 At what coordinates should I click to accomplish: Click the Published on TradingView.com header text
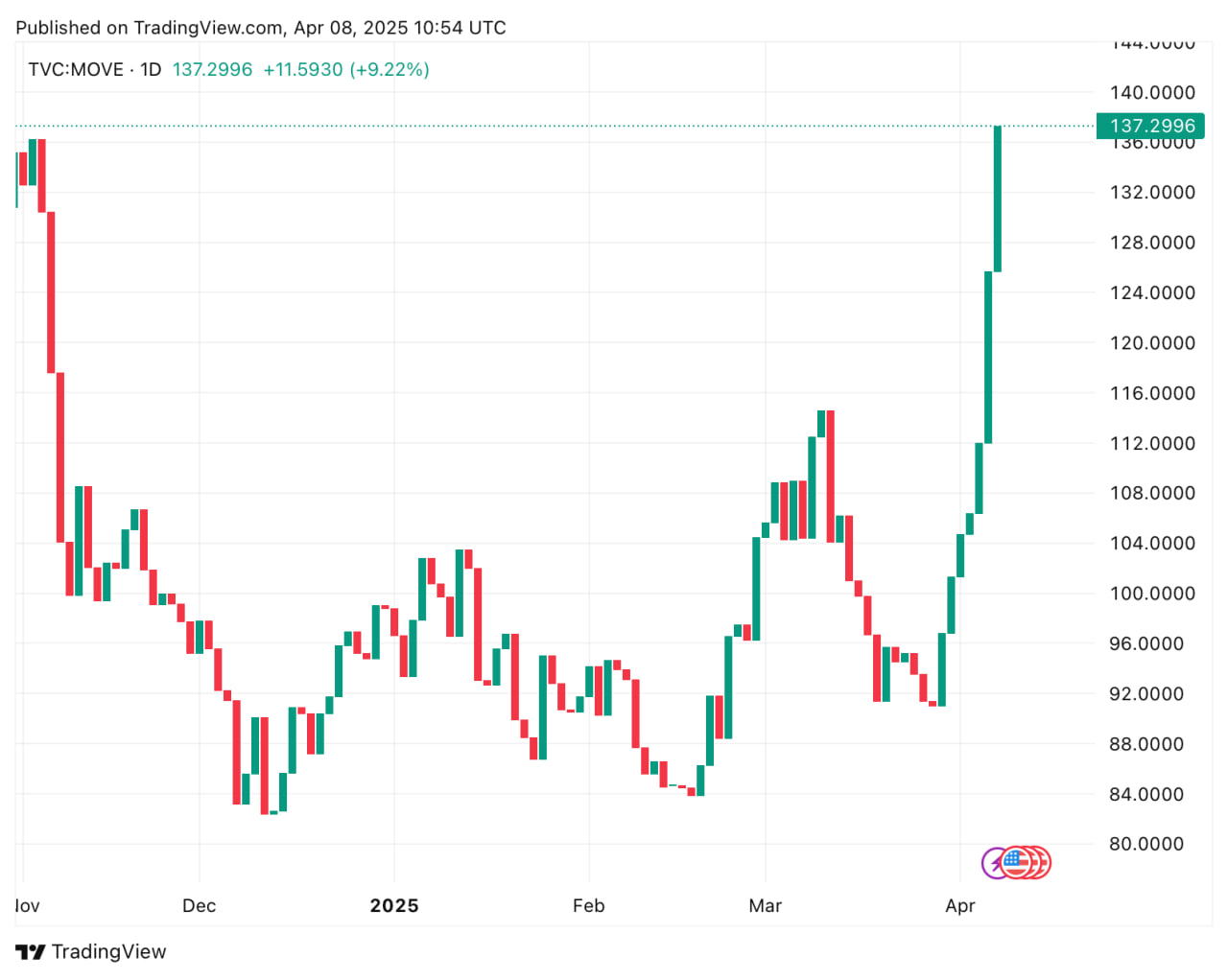(x=261, y=28)
